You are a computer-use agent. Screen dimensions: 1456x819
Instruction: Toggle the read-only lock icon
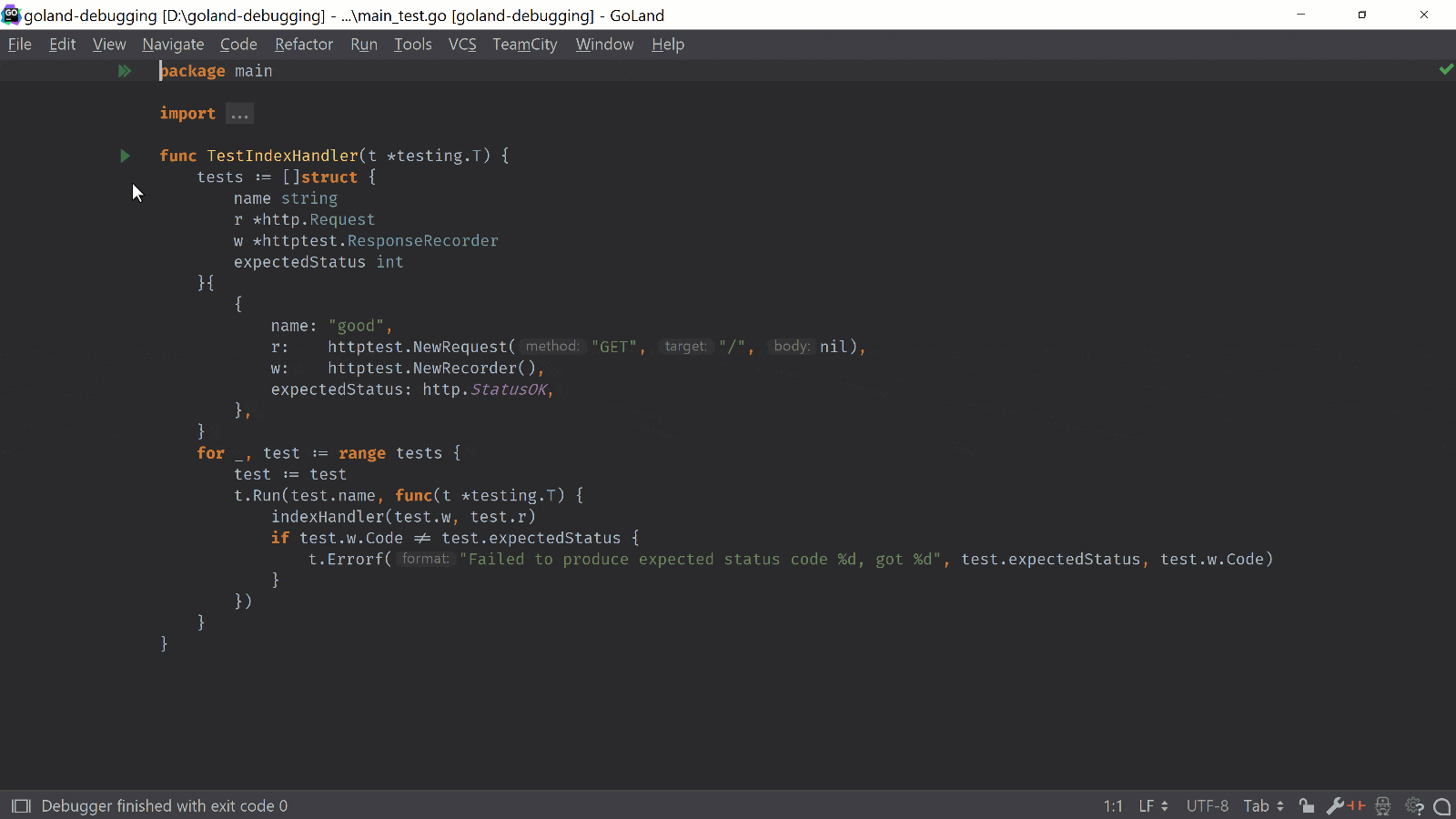click(x=1307, y=806)
